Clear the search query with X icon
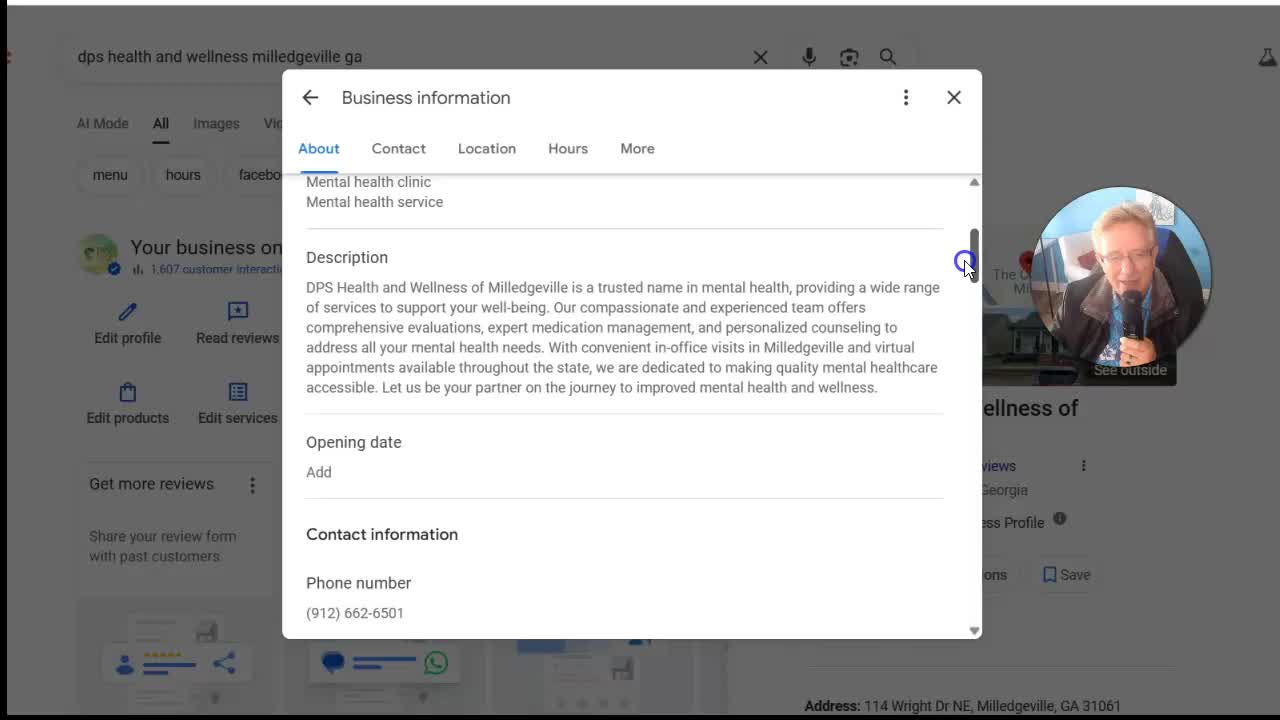The image size is (1280, 720). tap(761, 57)
